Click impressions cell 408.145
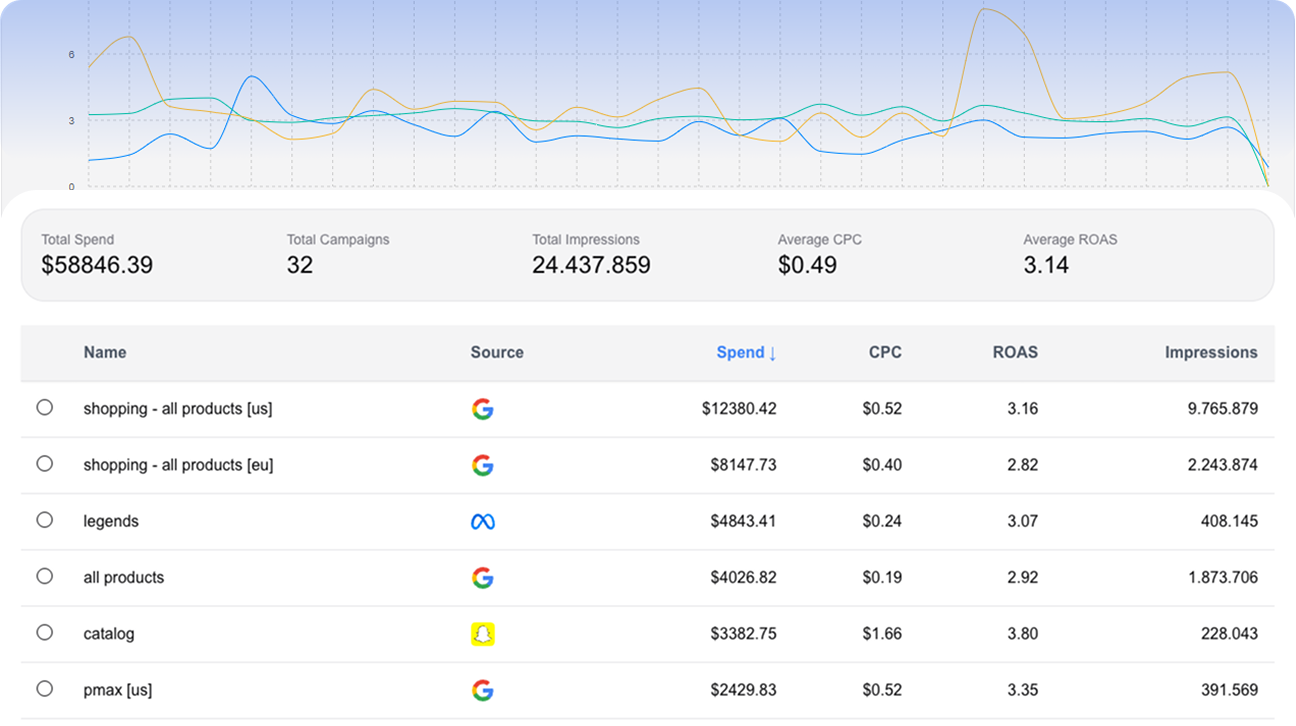1296x726 pixels. (x=1230, y=521)
